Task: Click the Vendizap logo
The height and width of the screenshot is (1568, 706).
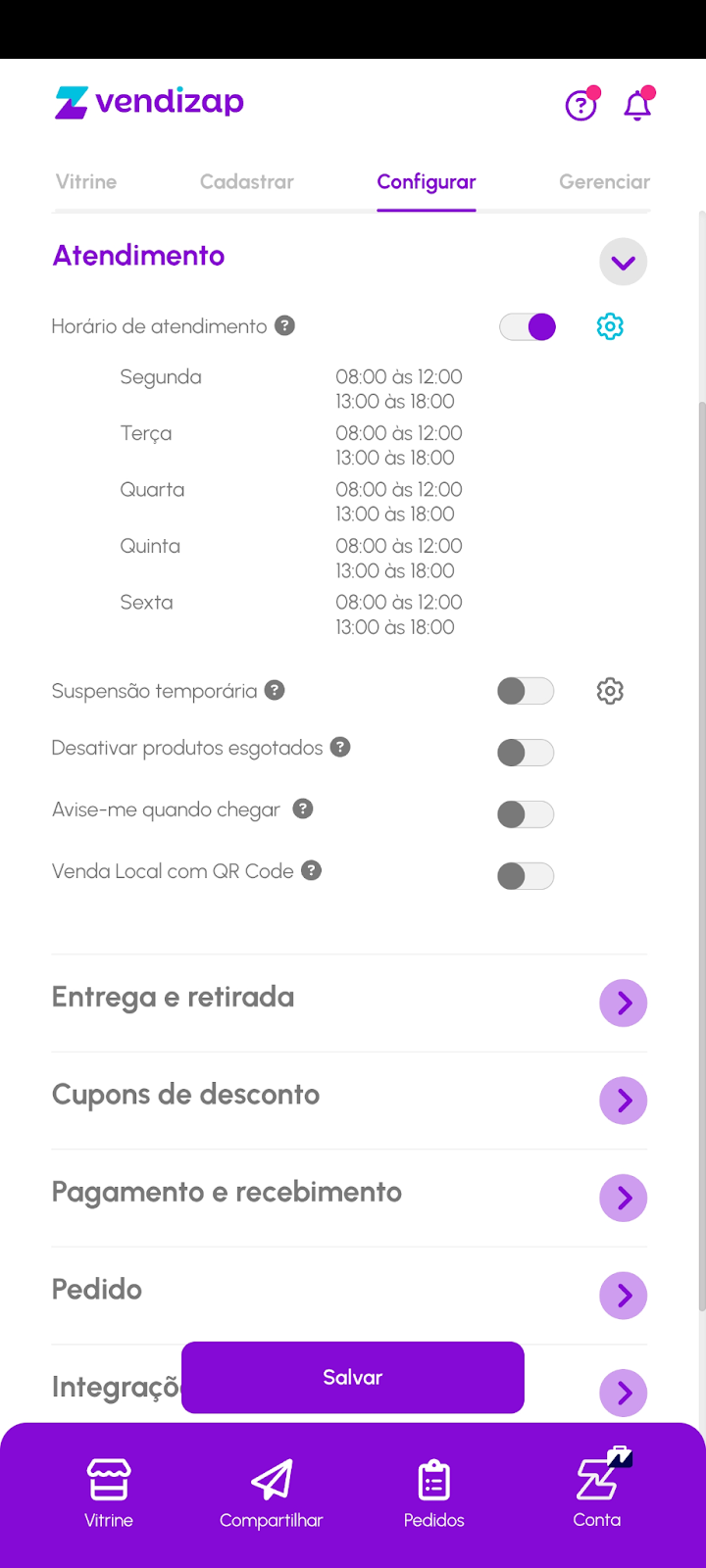Action: tap(150, 102)
